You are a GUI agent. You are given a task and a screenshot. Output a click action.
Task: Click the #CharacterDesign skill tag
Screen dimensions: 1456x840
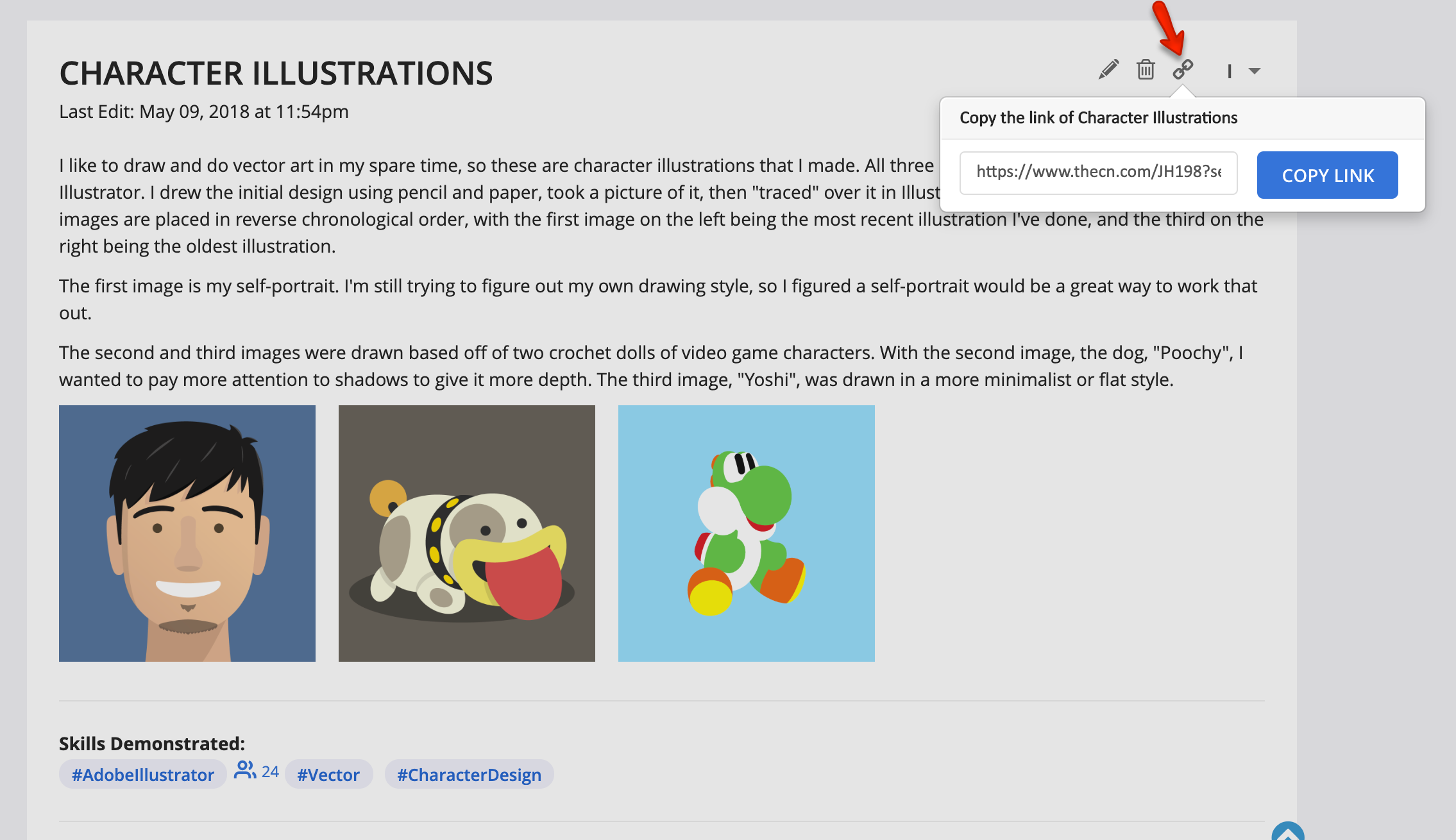point(469,775)
